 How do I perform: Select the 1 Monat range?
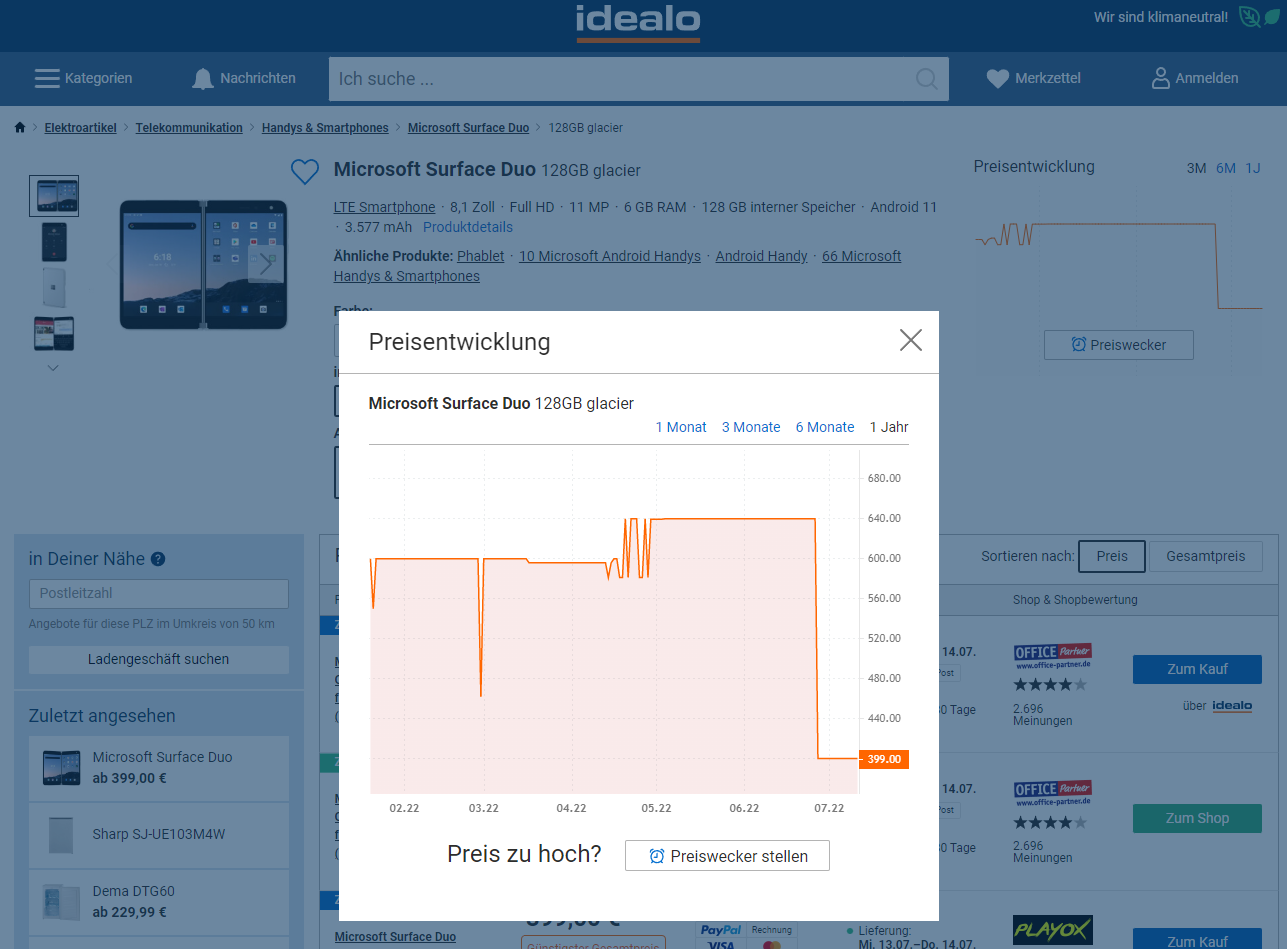(x=681, y=427)
